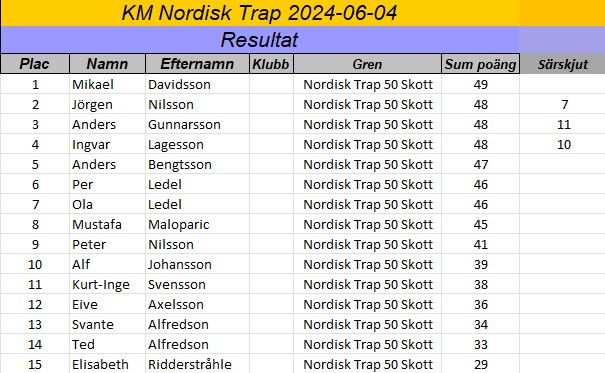Click the Klubb column header
The width and height of the screenshot is (605, 373).
pyautogui.click(x=271, y=64)
